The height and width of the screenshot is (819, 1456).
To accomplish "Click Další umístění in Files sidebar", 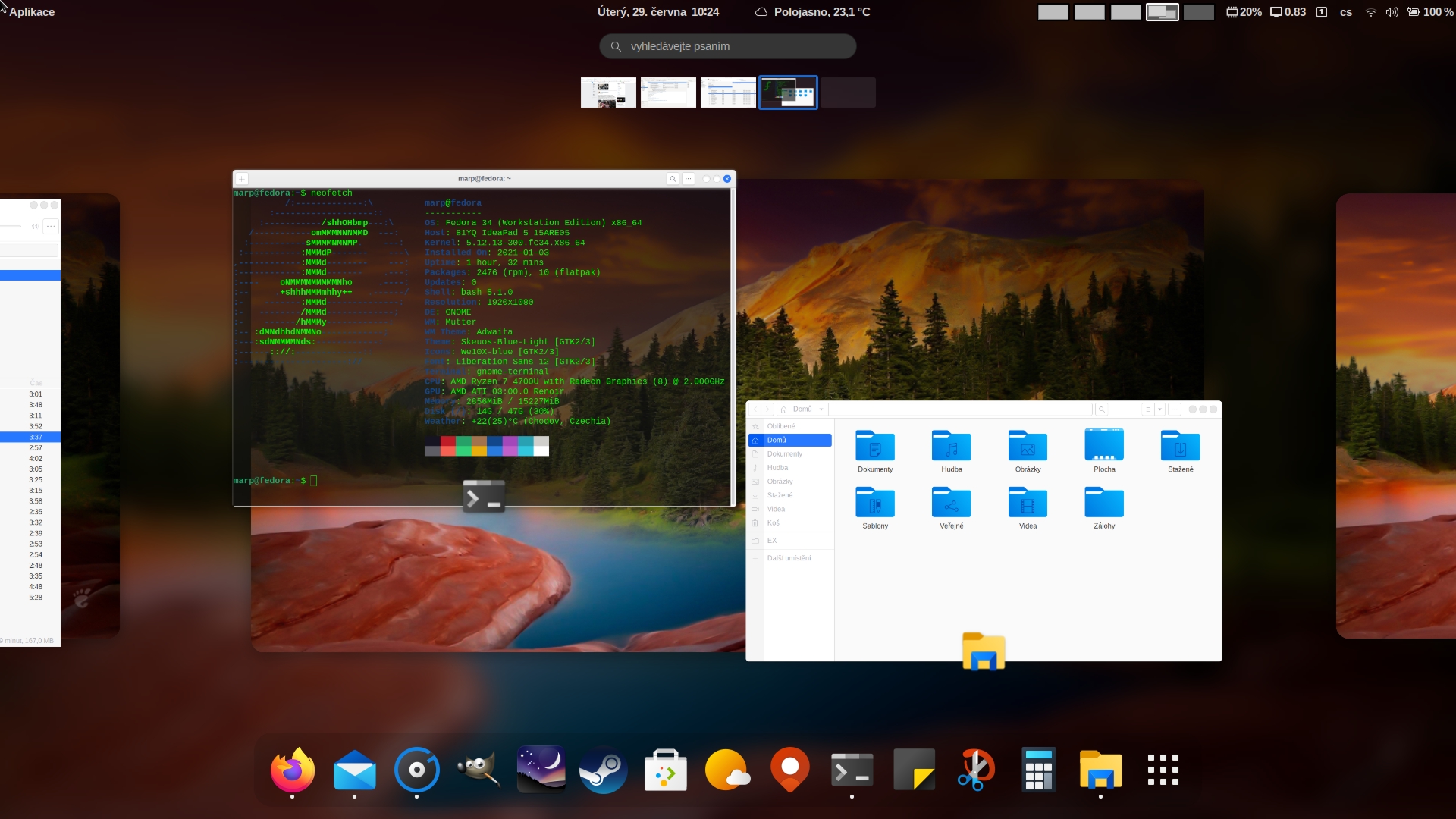I will [789, 558].
